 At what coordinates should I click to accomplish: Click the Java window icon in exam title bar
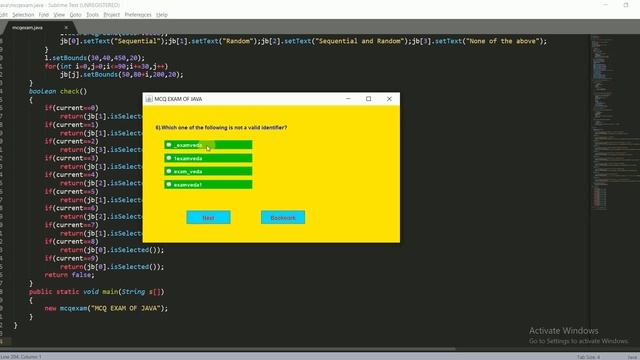149,99
